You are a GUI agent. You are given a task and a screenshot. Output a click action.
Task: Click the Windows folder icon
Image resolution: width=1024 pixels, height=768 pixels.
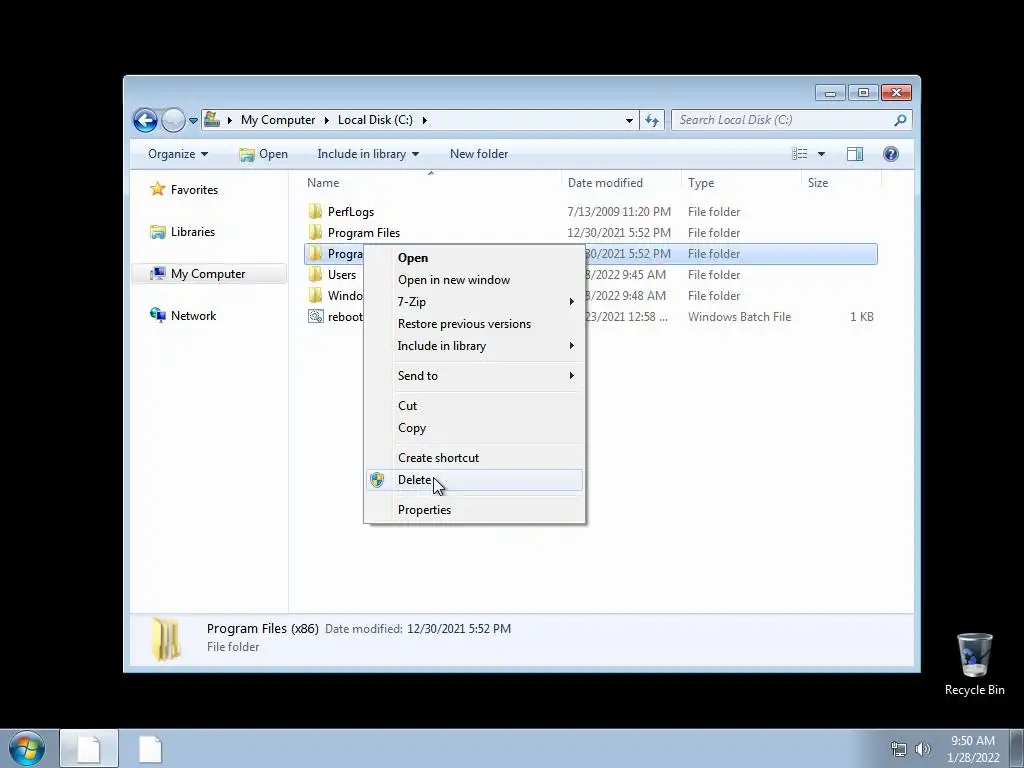[315, 295]
